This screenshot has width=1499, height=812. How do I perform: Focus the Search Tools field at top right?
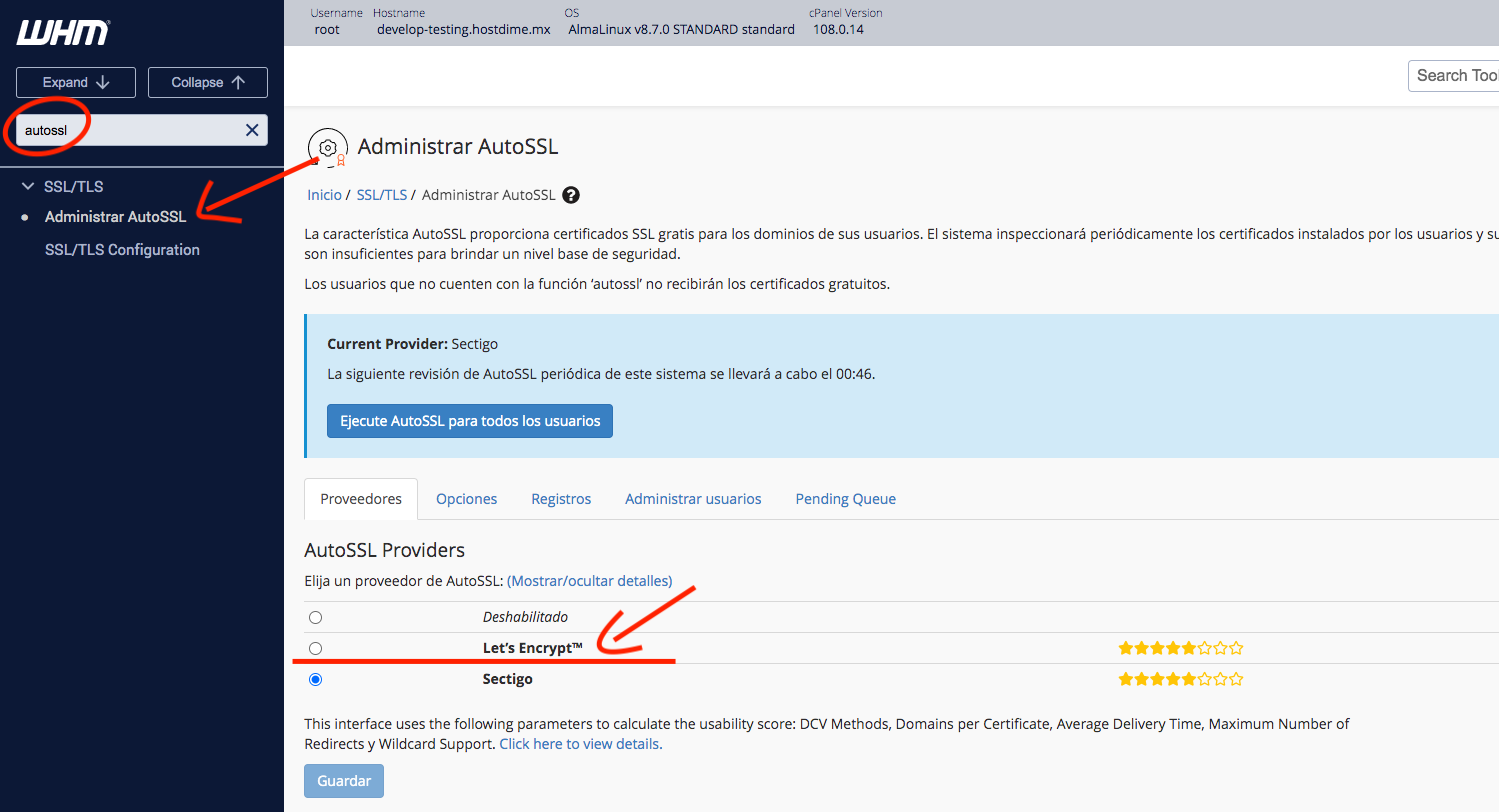coord(1453,76)
